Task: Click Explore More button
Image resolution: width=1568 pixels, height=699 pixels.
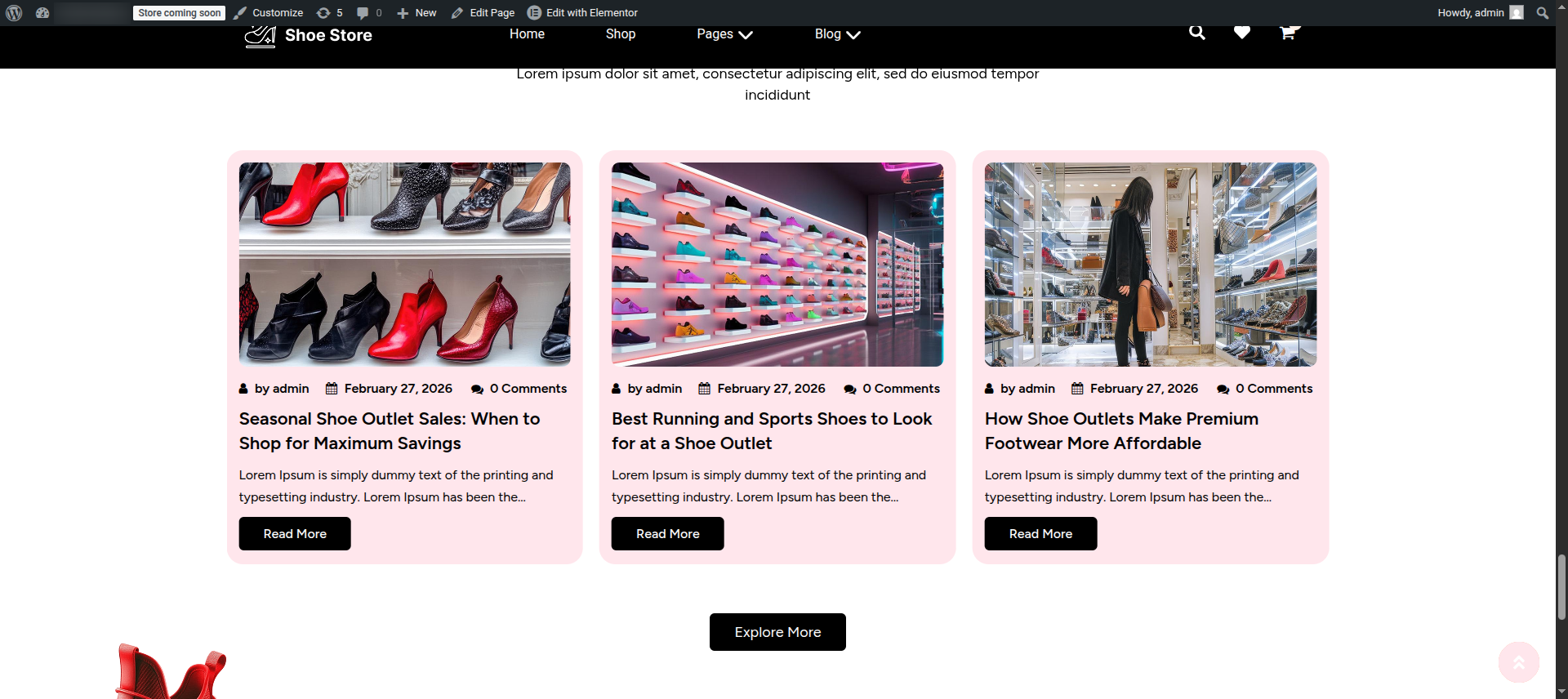Action: pyautogui.click(x=777, y=632)
